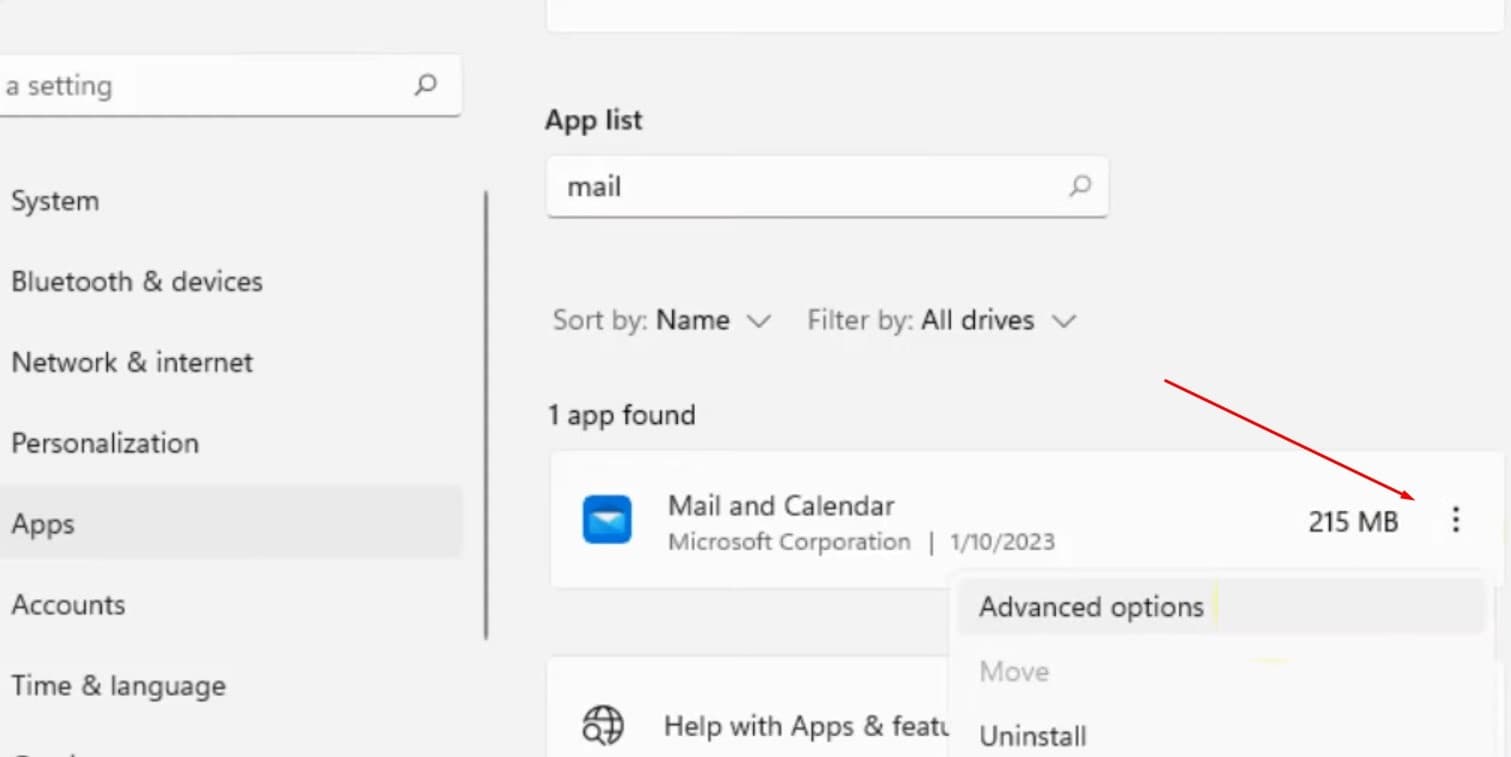This screenshot has width=1511, height=757.
Task: Click the 215 MB size value
Action: click(1353, 521)
